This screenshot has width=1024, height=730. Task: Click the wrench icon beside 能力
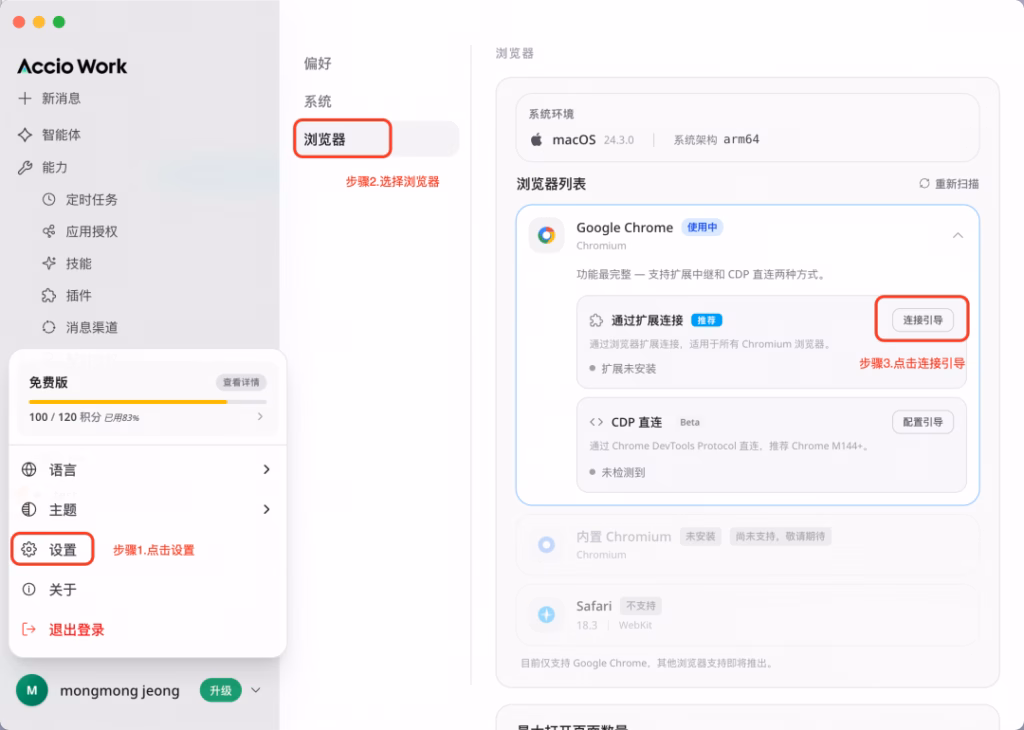25,168
